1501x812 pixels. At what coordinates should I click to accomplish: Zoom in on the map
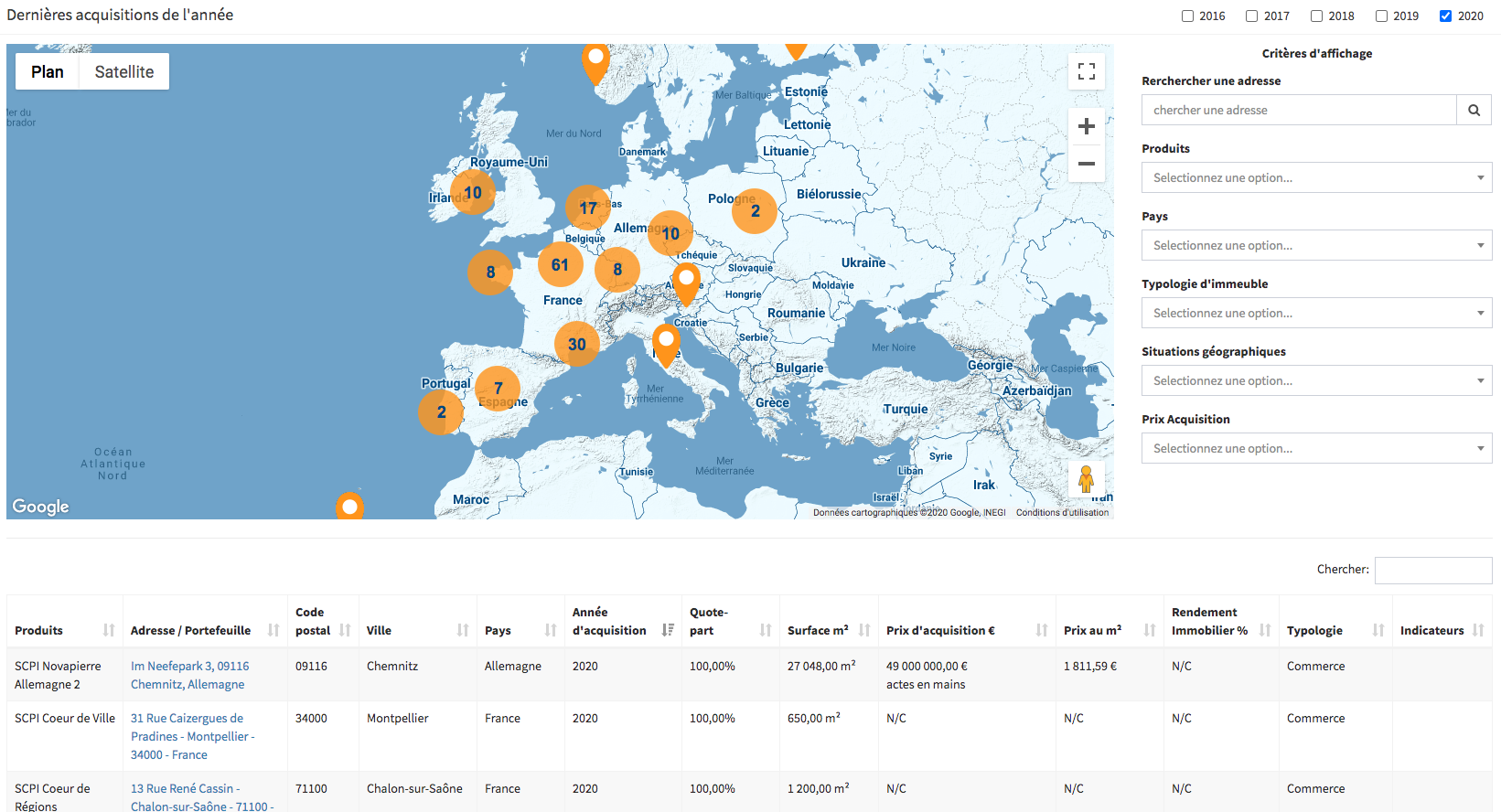click(x=1087, y=126)
